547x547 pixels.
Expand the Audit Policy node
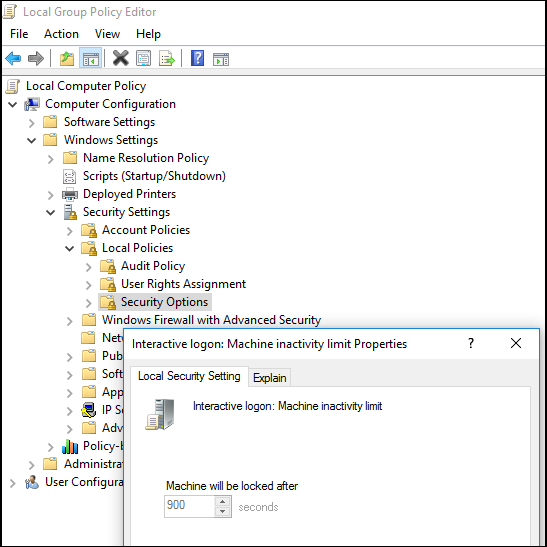click(x=89, y=267)
